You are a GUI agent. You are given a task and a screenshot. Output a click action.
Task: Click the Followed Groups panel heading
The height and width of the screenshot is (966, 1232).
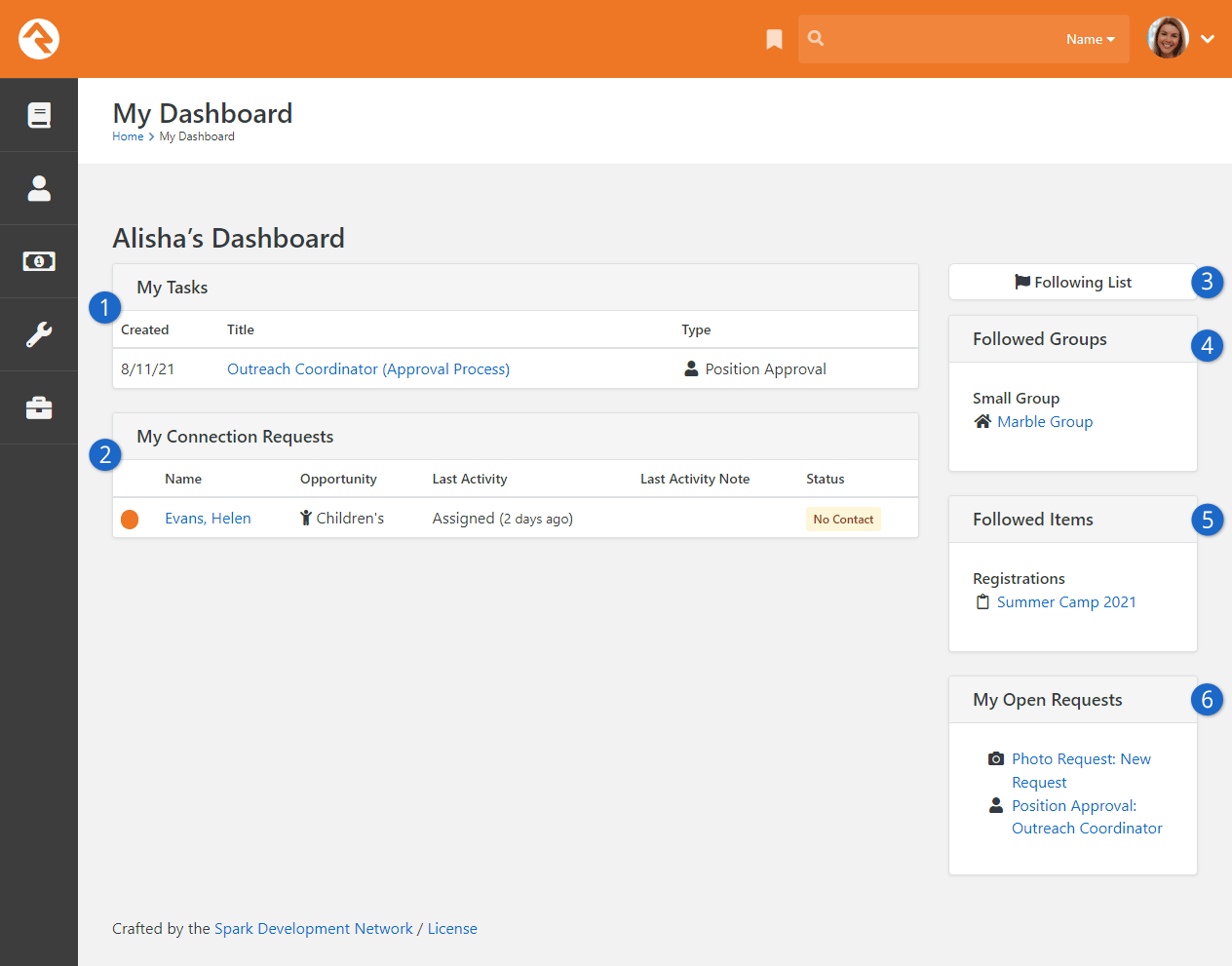tap(1040, 339)
